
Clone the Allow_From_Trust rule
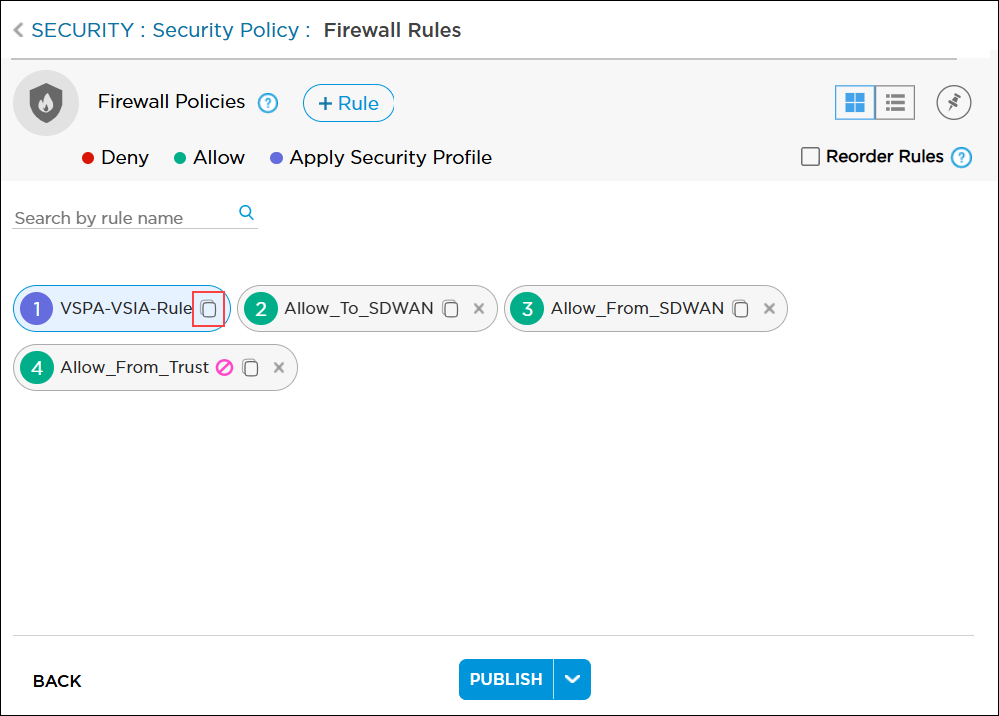pyautogui.click(x=251, y=368)
